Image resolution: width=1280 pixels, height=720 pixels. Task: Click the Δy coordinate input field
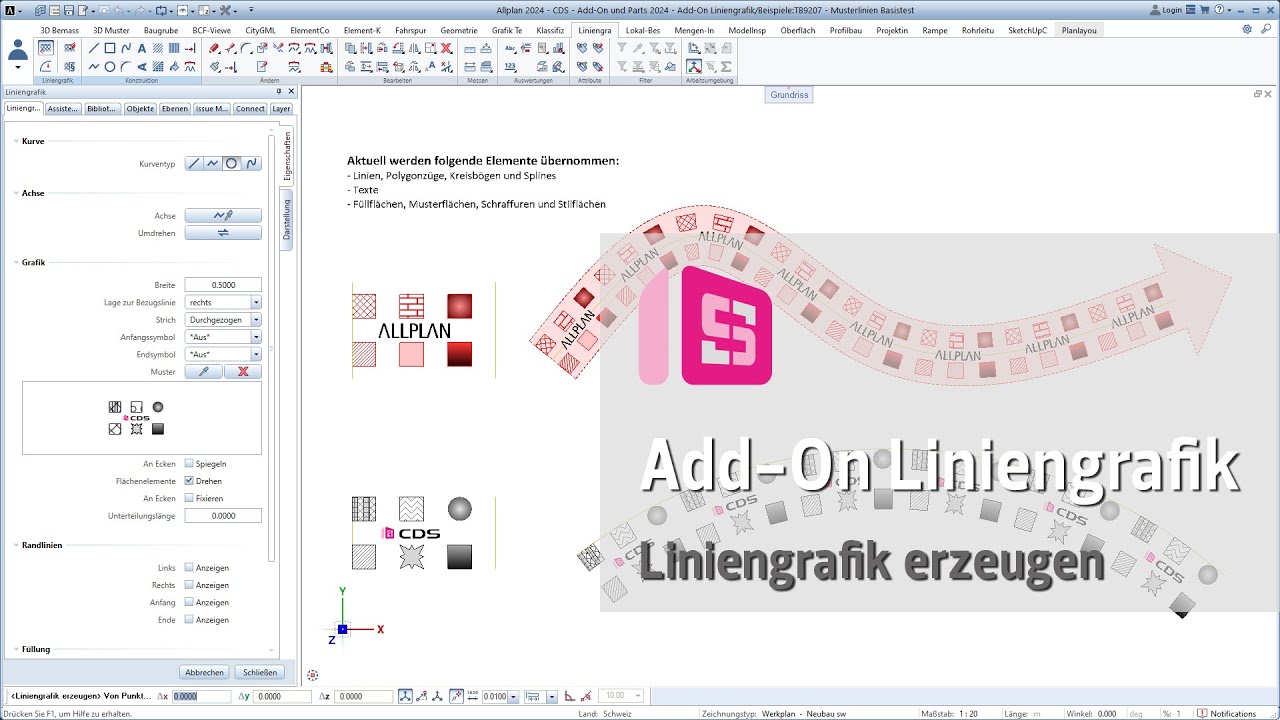(282, 696)
